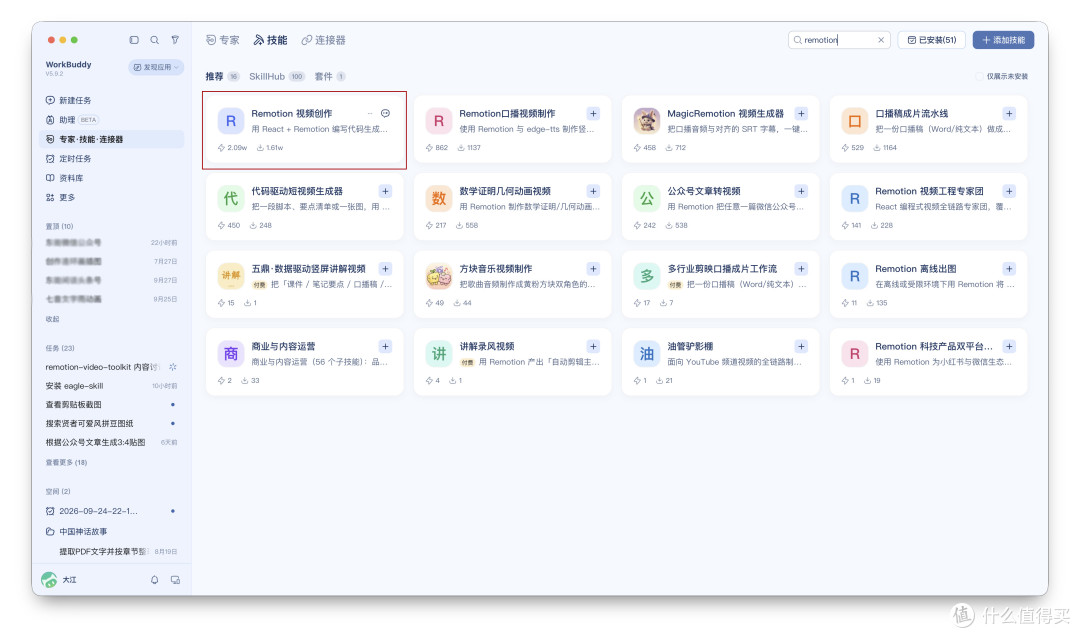Viewport: 1080px width, 638px height.
Task: Open the sidebar search magnifier icon
Action: pyautogui.click(x=154, y=40)
